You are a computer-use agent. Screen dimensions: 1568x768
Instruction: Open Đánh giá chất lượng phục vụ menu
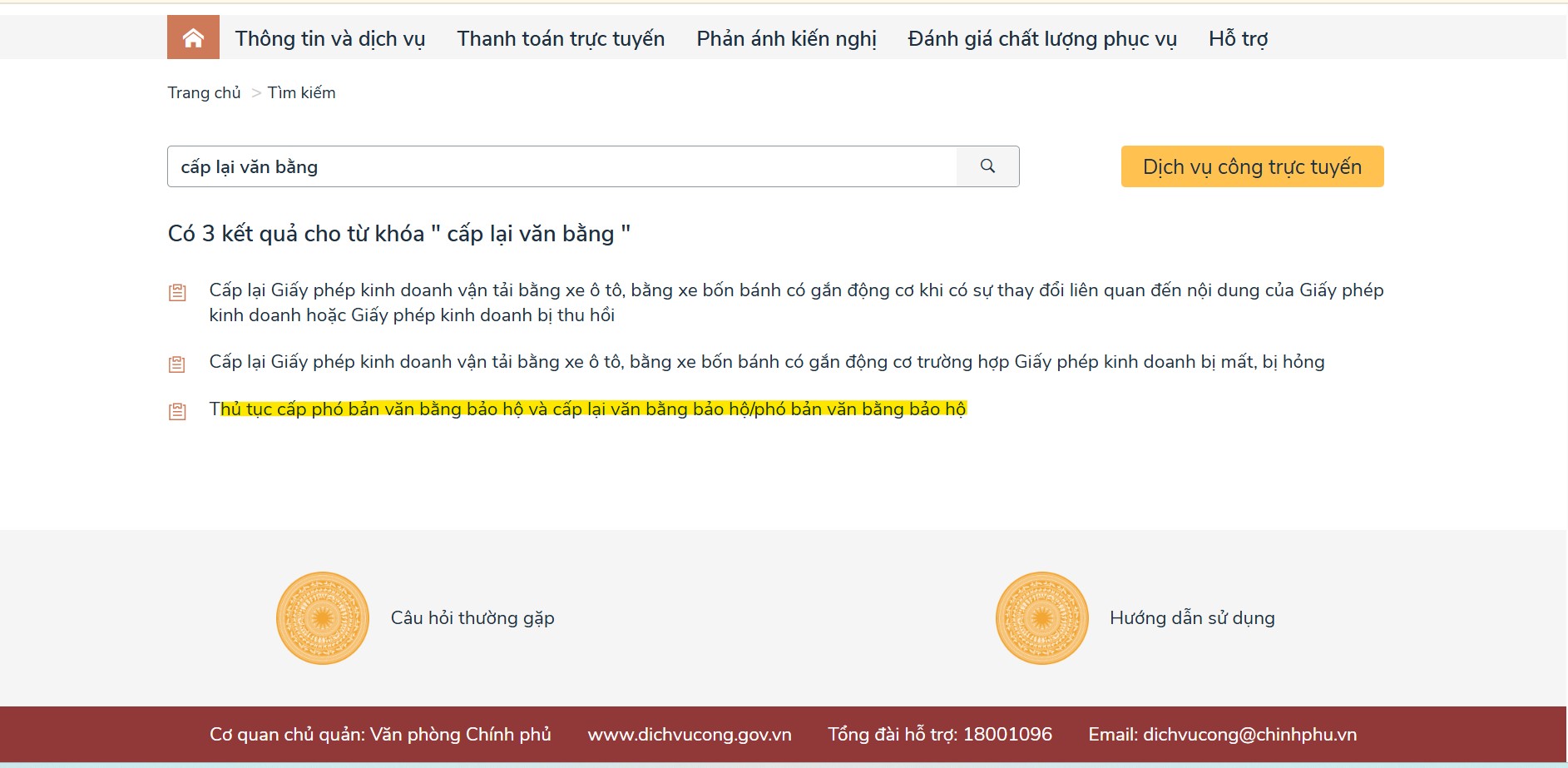pos(1041,39)
